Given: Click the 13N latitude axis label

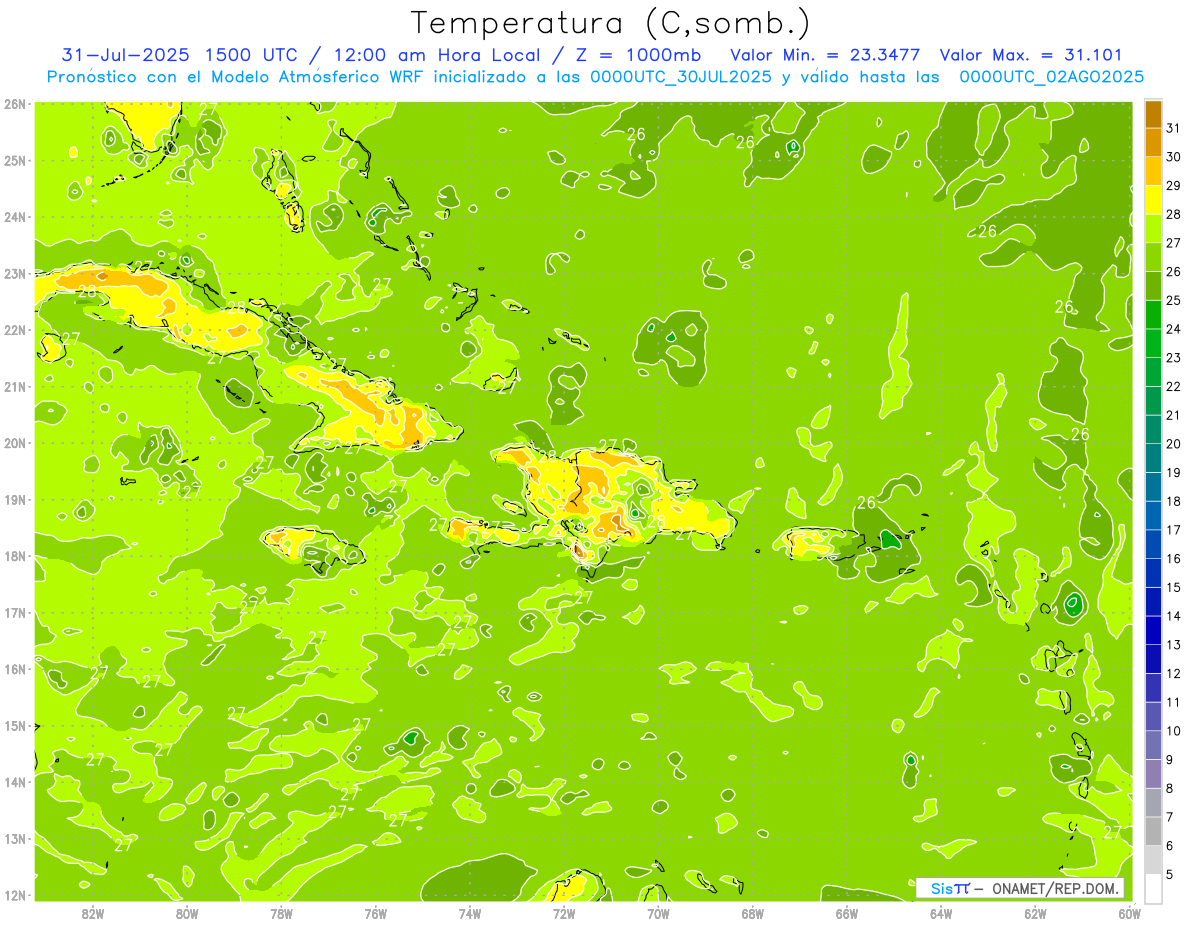Looking at the screenshot, I should click(x=16, y=838).
